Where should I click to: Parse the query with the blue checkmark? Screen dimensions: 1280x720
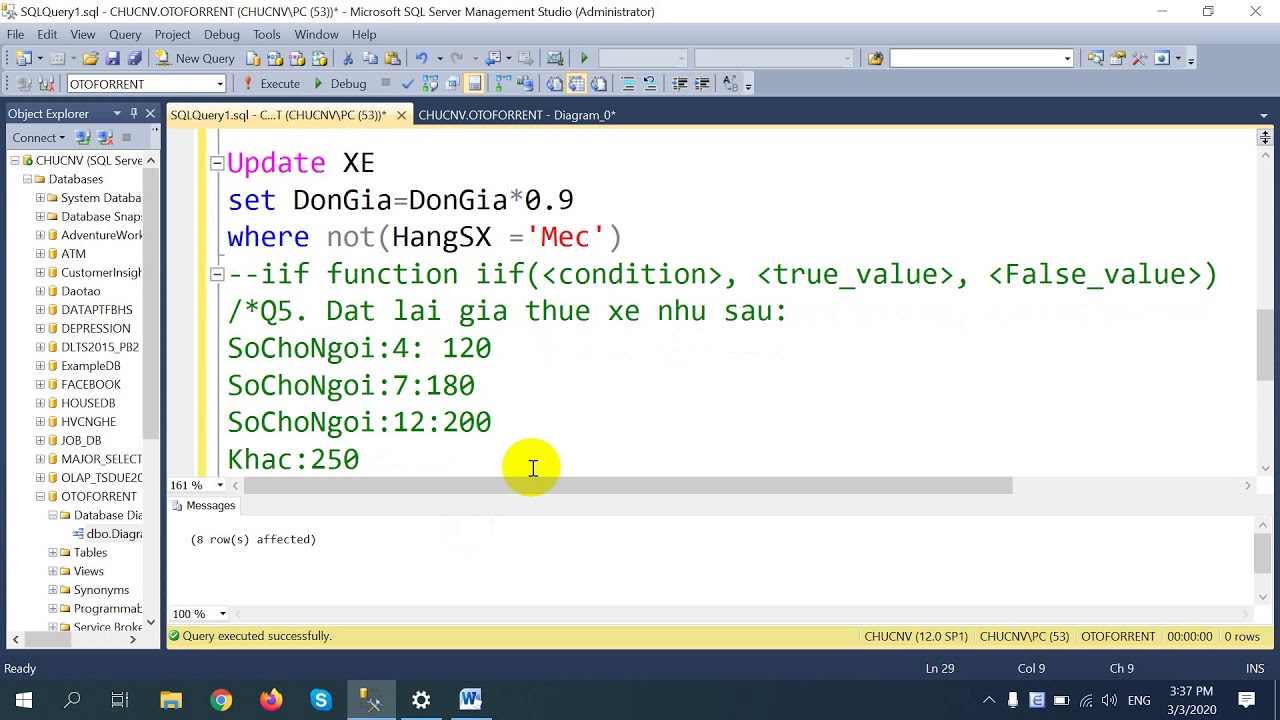[408, 84]
